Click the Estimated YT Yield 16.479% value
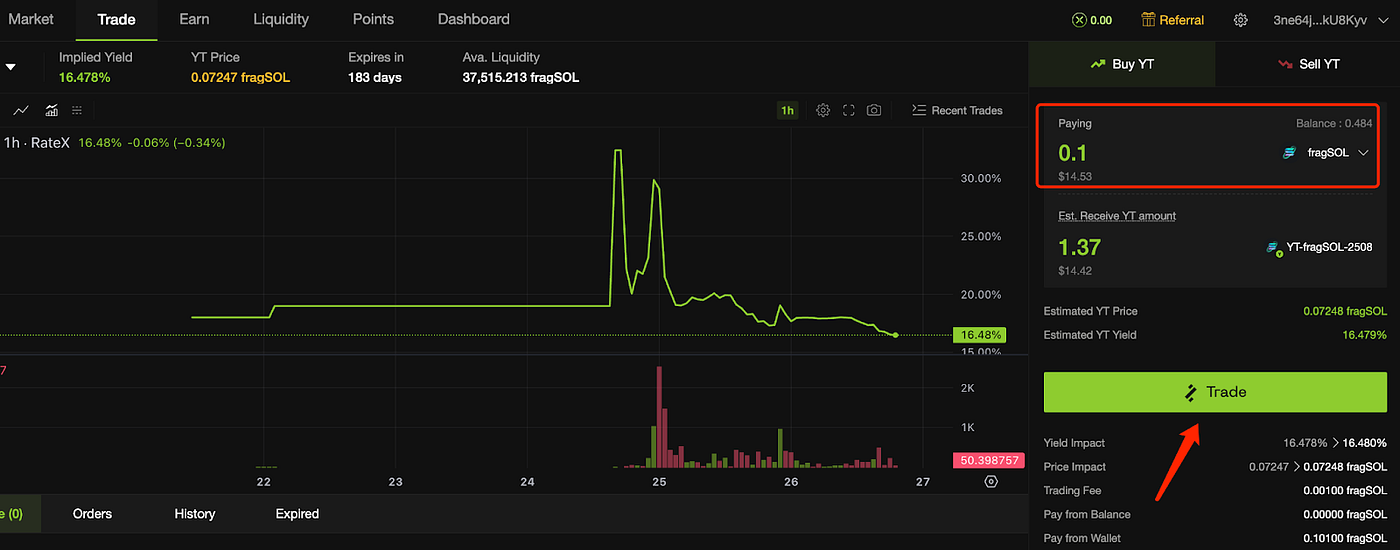Screen dimensions: 1400x550 1364,335
